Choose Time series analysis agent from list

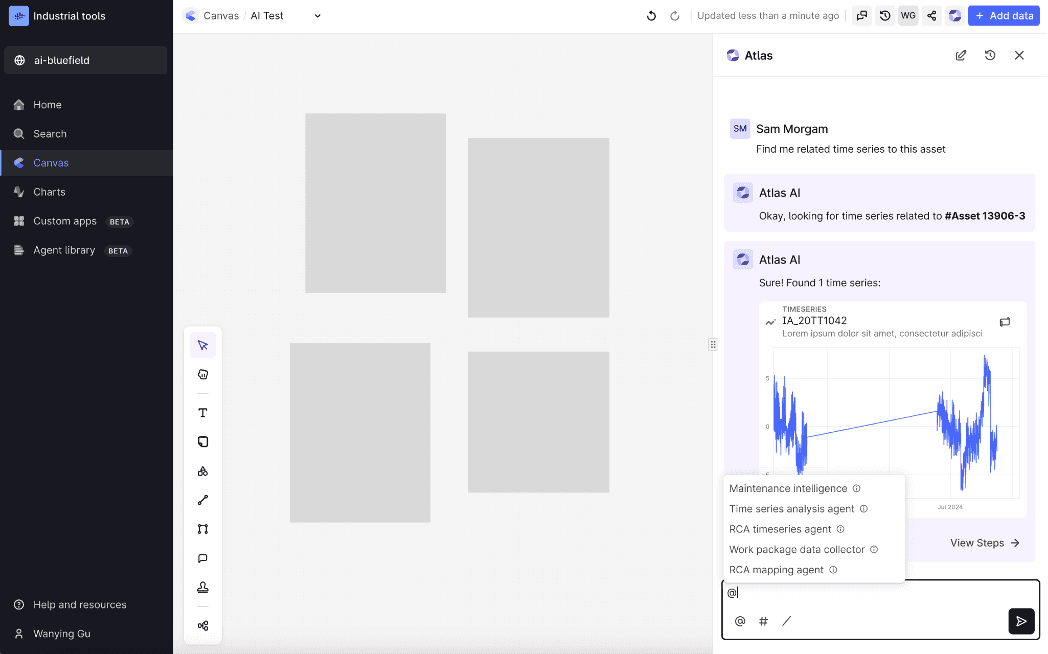pyautogui.click(x=791, y=509)
